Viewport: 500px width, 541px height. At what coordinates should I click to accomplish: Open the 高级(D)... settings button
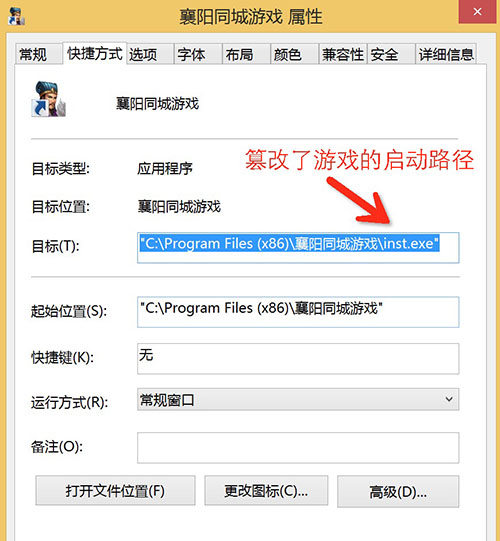pyautogui.click(x=398, y=492)
